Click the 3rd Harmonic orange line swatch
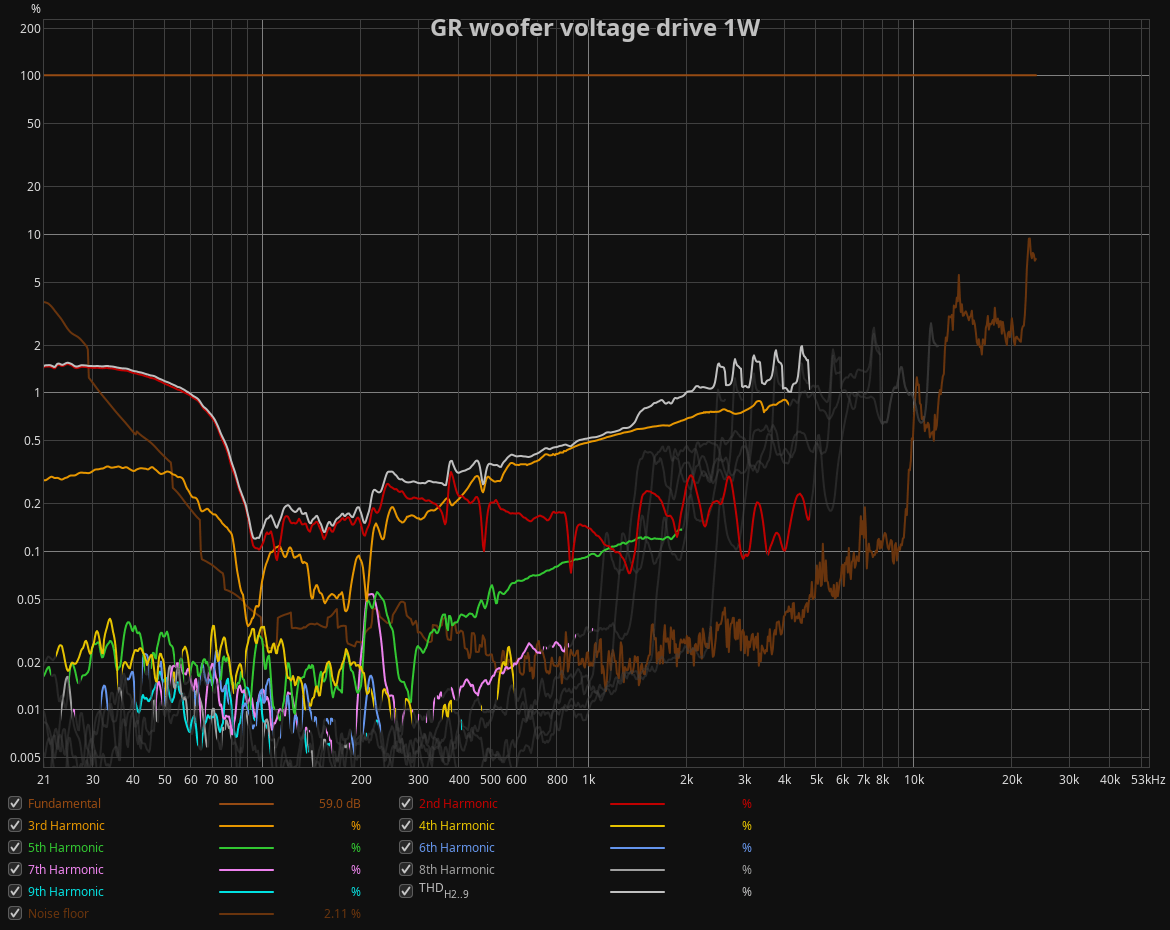The width and height of the screenshot is (1170, 930). click(x=246, y=826)
